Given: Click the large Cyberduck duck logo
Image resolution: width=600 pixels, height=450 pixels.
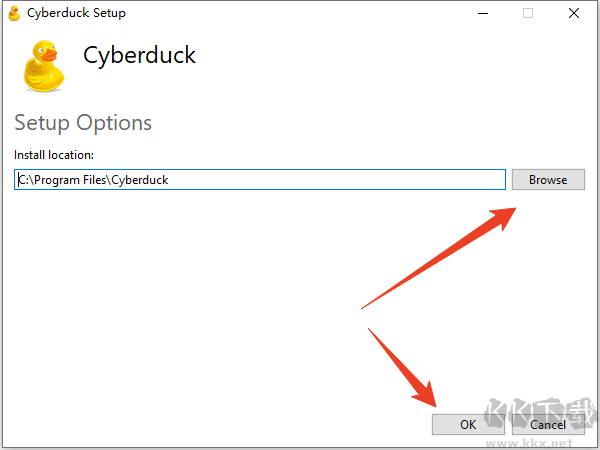Looking at the screenshot, I should click(43, 65).
